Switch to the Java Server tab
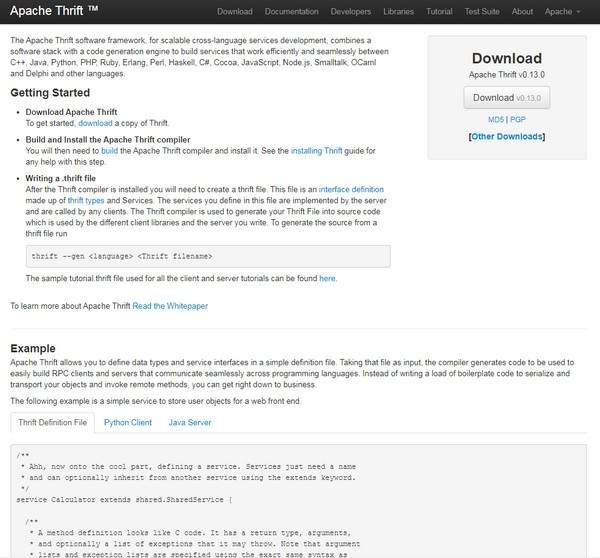This screenshot has height=558, width=600. tap(189, 423)
